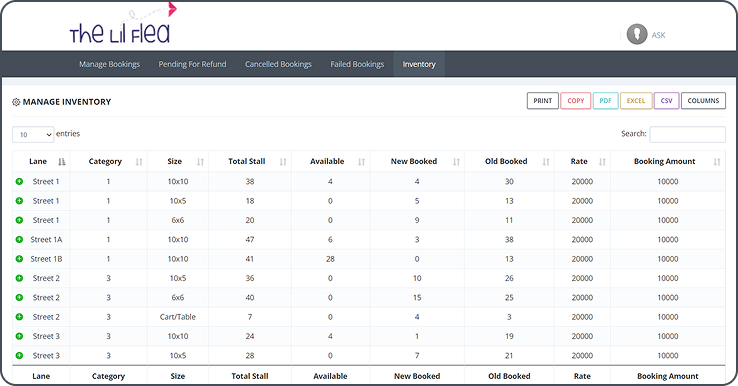Expand the Street 1A row plus icon
Screen dimensions: 738x386
pyautogui.click(x=19, y=239)
